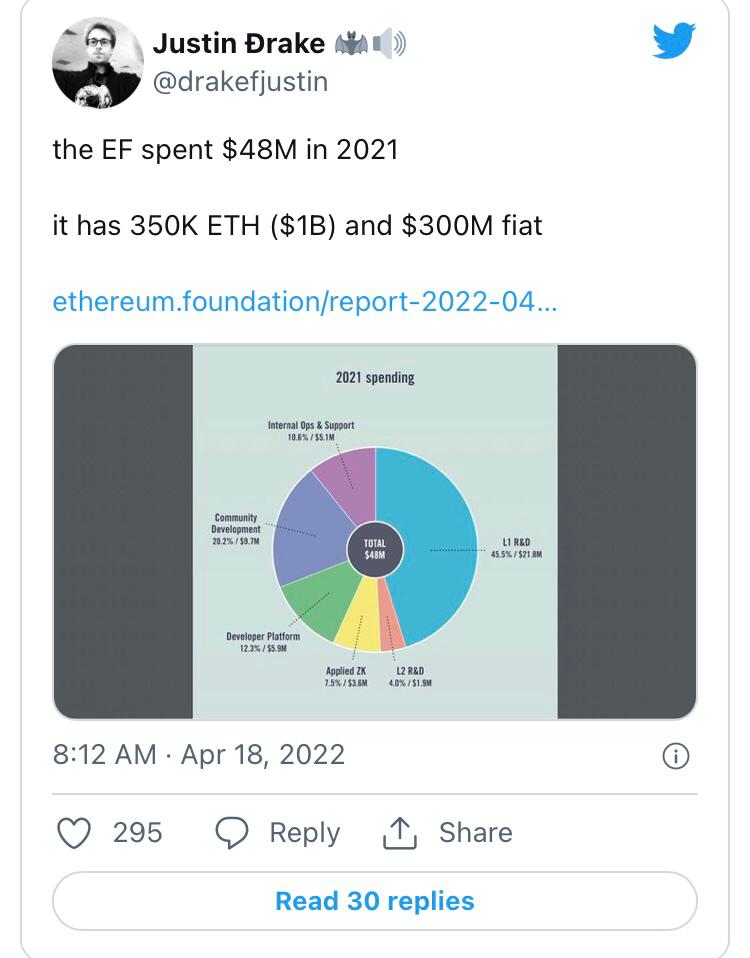
Task: Click the Share upload arrow icon
Action: coord(399,832)
